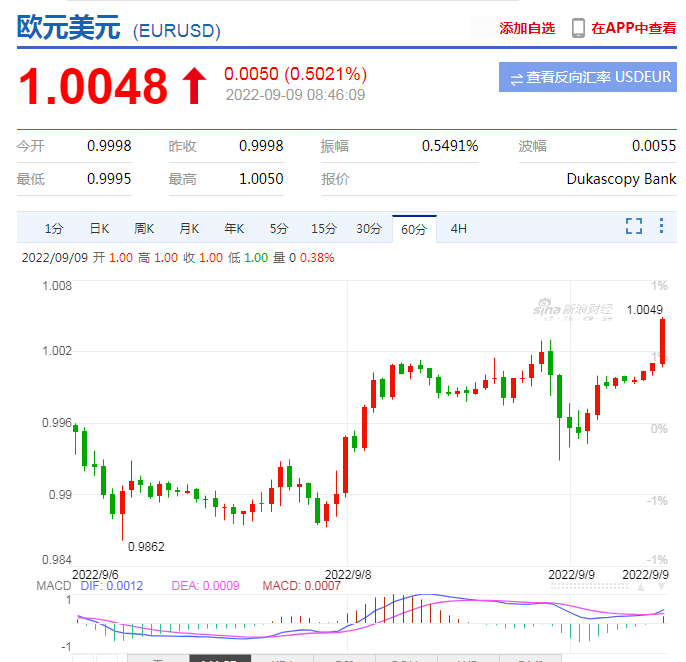The height and width of the screenshot is (662, 686).
Task: Click the 1.002 y-axis label
Action: pos(57,351)
